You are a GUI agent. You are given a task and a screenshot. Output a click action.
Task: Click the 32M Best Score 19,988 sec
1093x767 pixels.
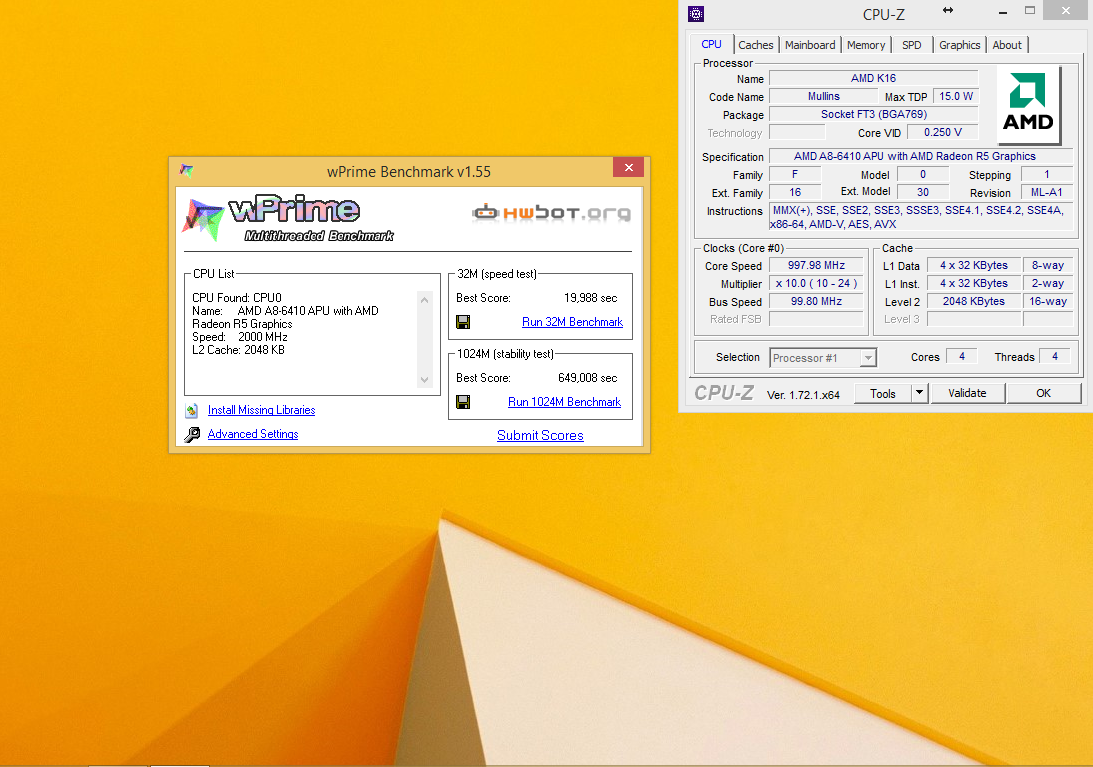590,298
